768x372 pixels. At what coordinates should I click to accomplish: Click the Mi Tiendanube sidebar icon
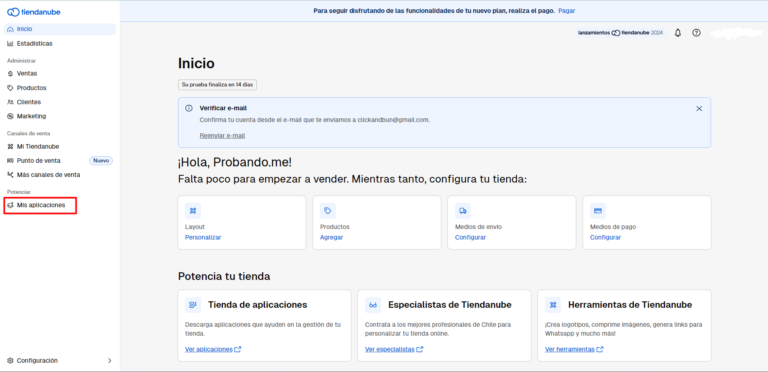(10, 146)
